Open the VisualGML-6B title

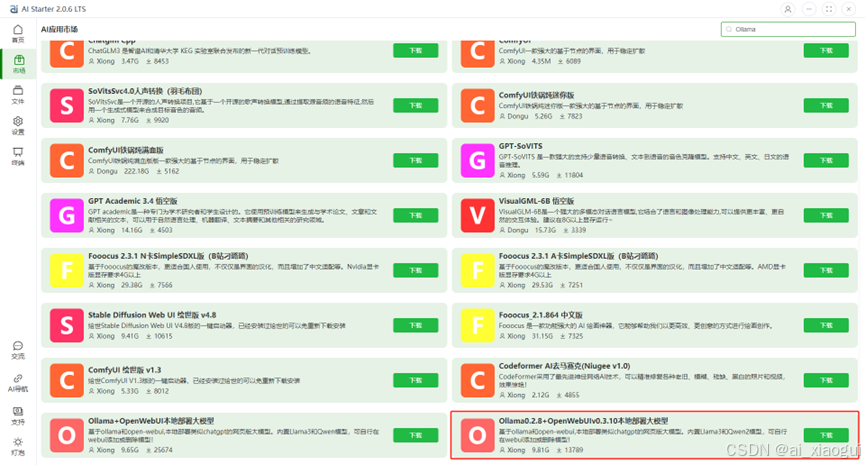pyautogui.click(x=537, y=201)
